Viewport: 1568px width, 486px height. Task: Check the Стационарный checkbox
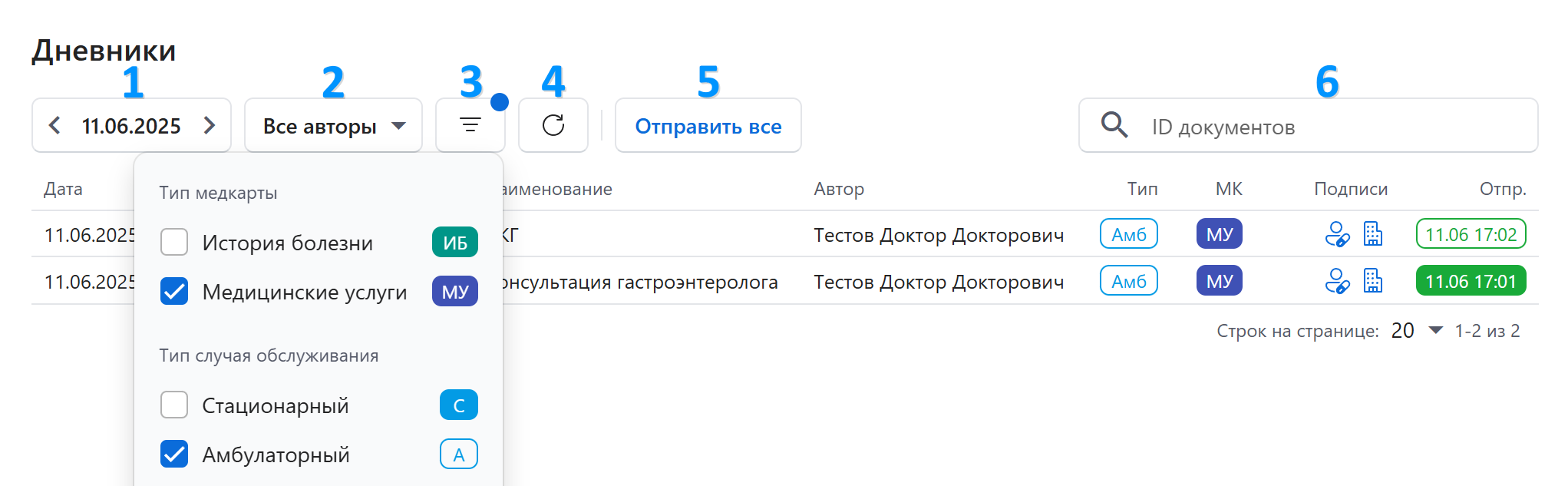point(174,405)
